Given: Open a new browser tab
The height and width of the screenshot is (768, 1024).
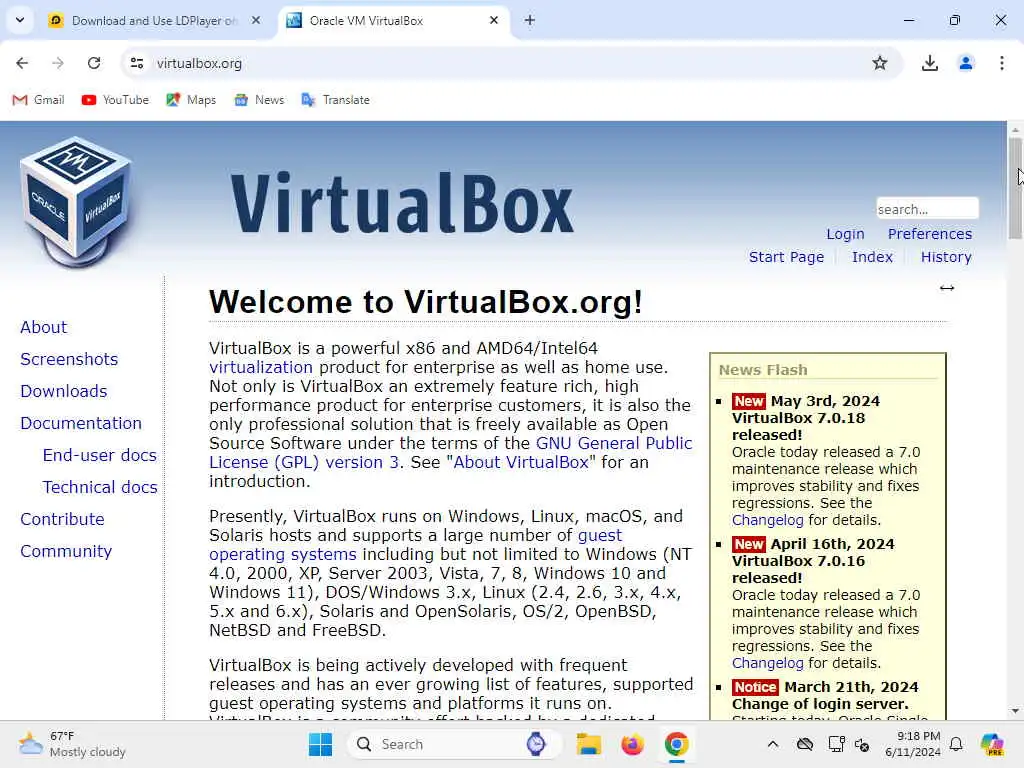Looking at the screenshot, I should pos(530,20).
